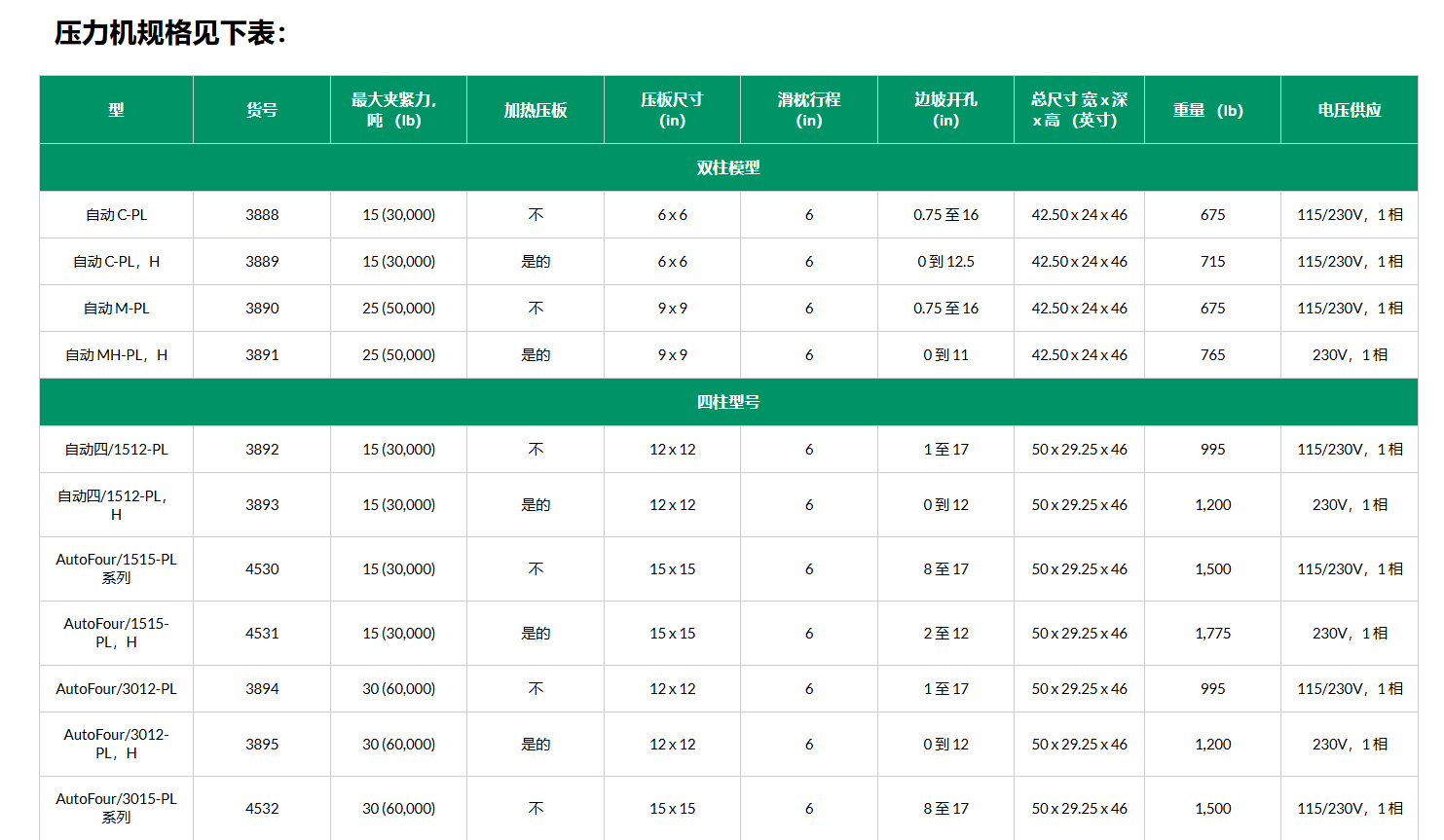Click weight value 715

point(1212,262)
